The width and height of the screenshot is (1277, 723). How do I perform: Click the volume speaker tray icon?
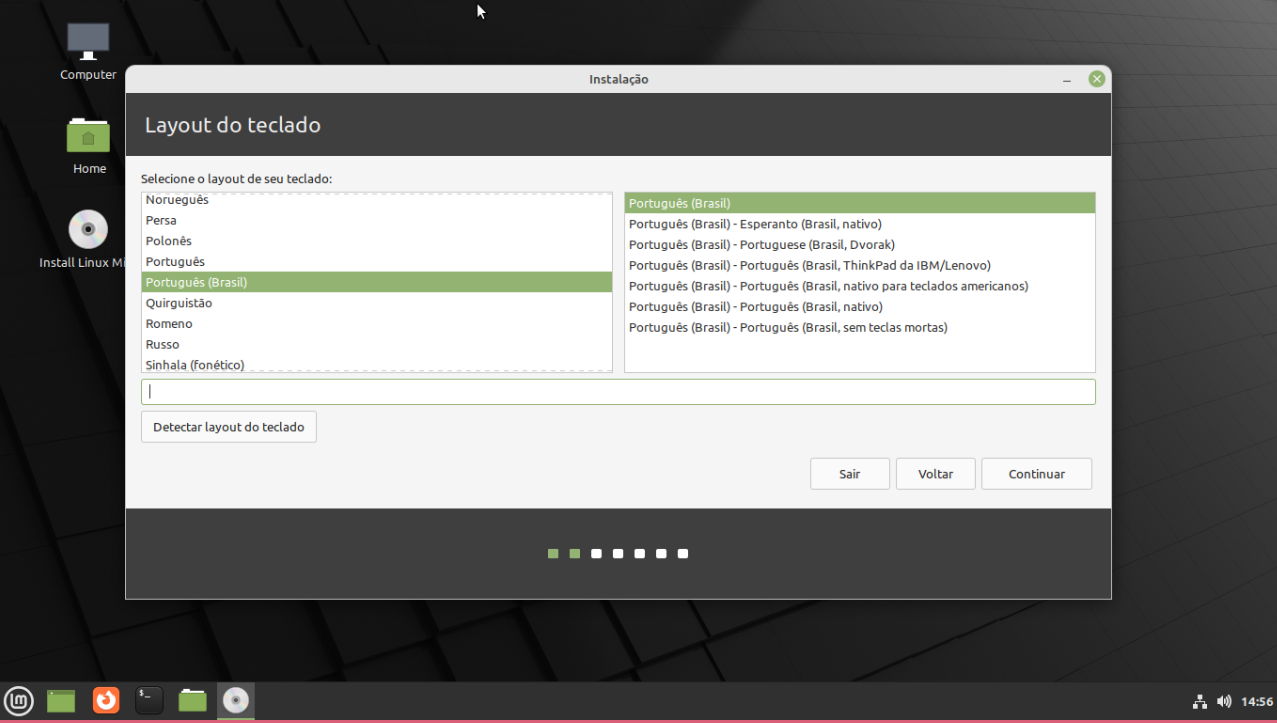(x=1223, y=701)
